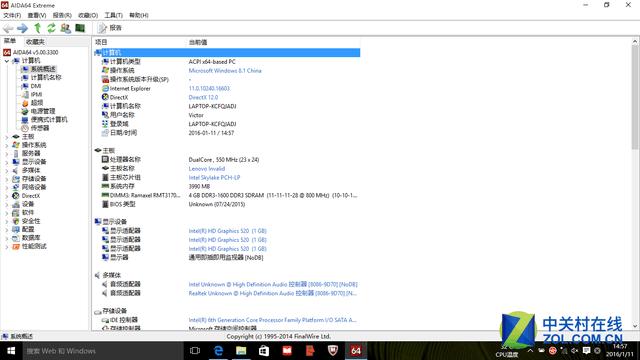Click the 配置 tree item icon
The height and width of the screenshot is (360, 640).
16,229
